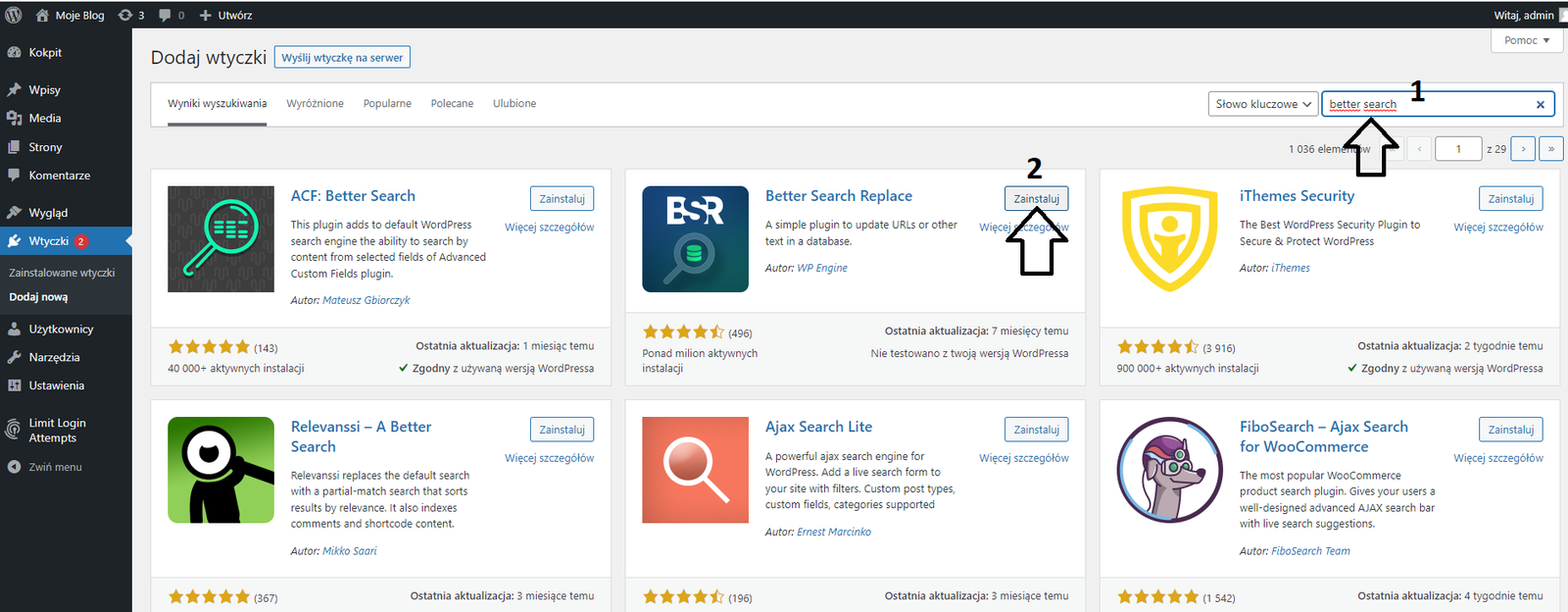This screenshot has width=1568, height=612.
Task: Go to next results page
Action: point(1523,149)
